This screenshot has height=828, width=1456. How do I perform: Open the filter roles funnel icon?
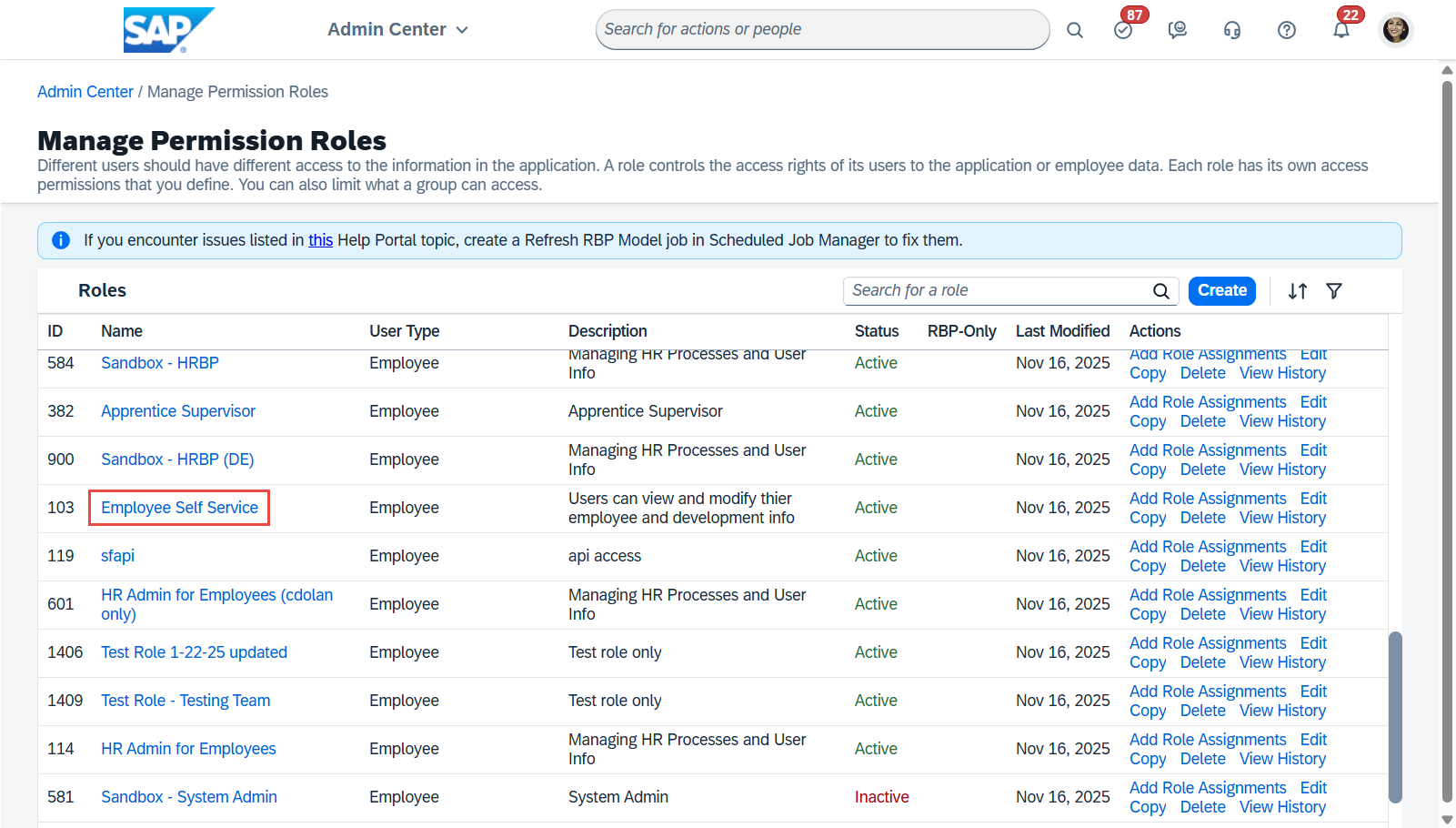pyautogui.click(x=1334, y=291)
